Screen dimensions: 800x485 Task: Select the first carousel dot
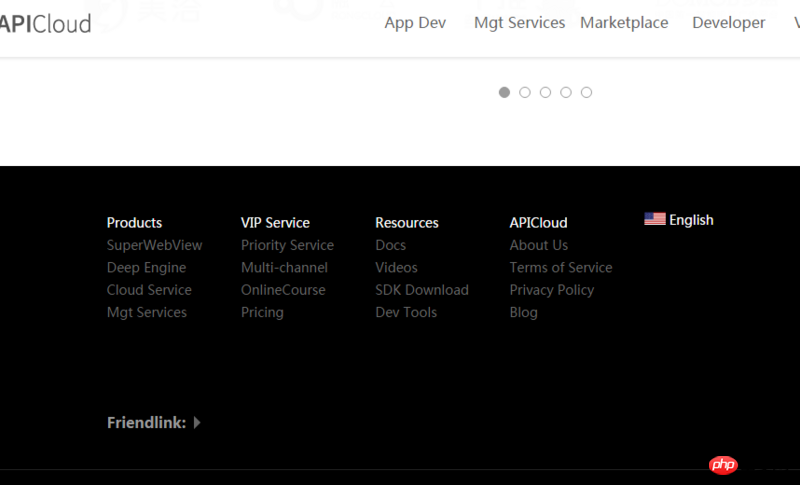coord(504,92)
